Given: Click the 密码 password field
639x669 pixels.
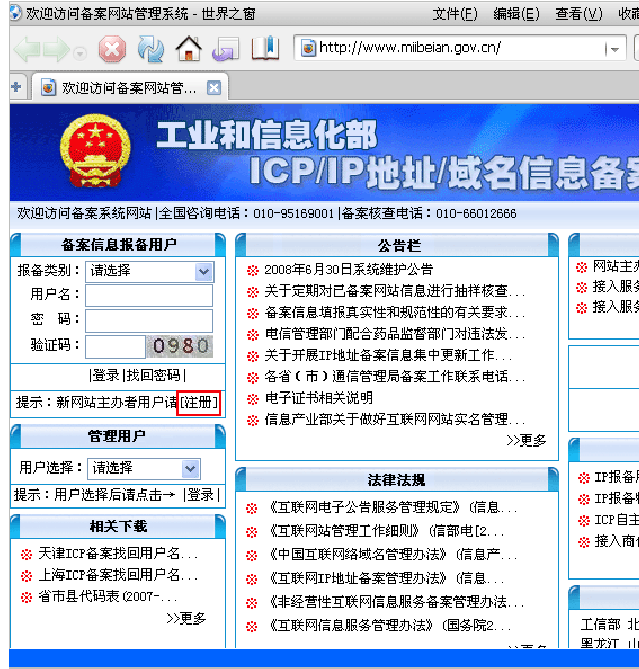Looking at the screenshot, I should [148, 320].
